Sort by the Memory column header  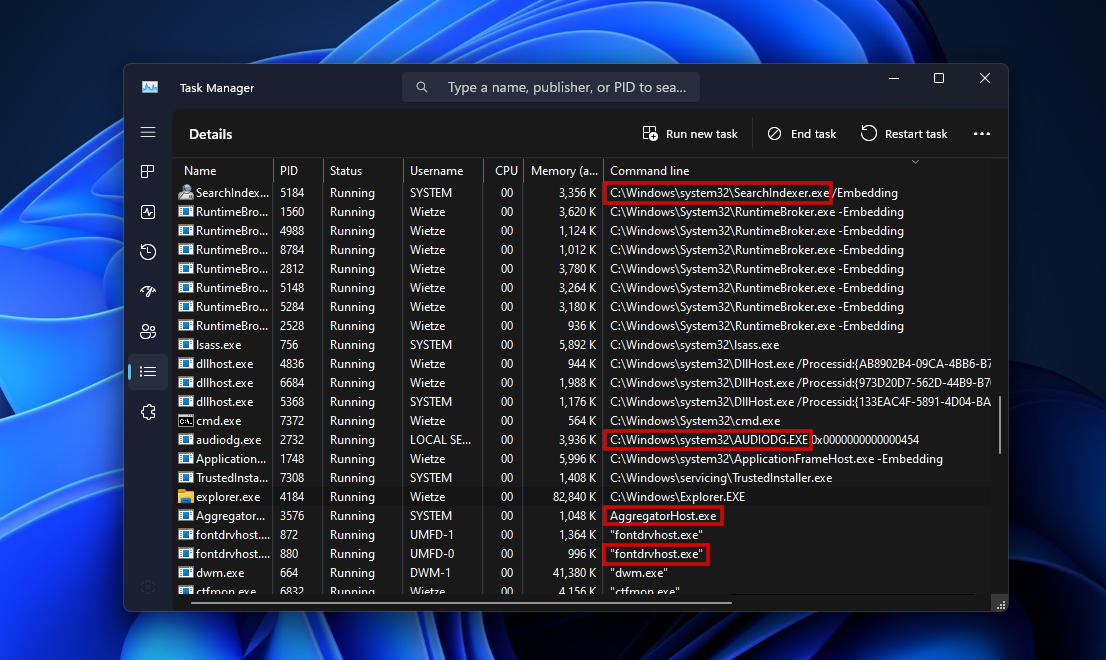[x=564, y=171]
